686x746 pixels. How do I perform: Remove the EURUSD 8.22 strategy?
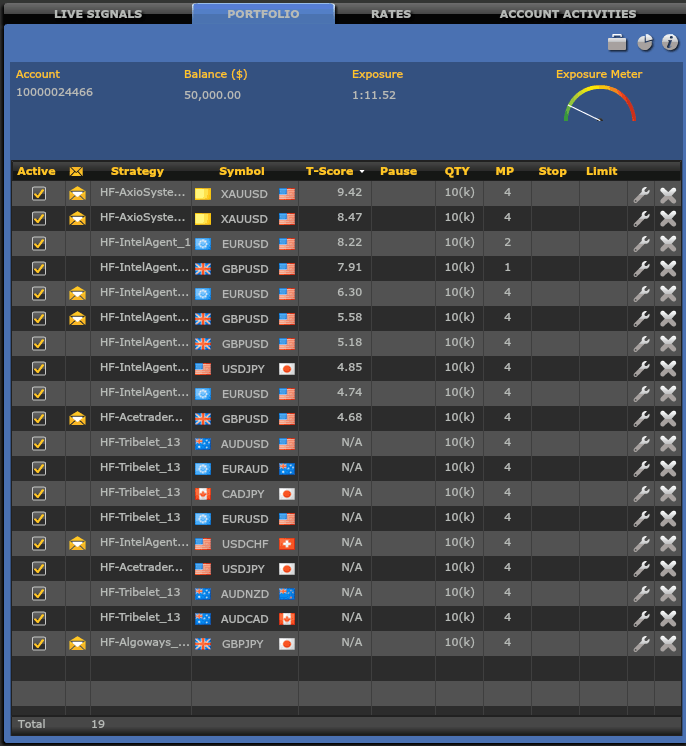tap(668, 244)
